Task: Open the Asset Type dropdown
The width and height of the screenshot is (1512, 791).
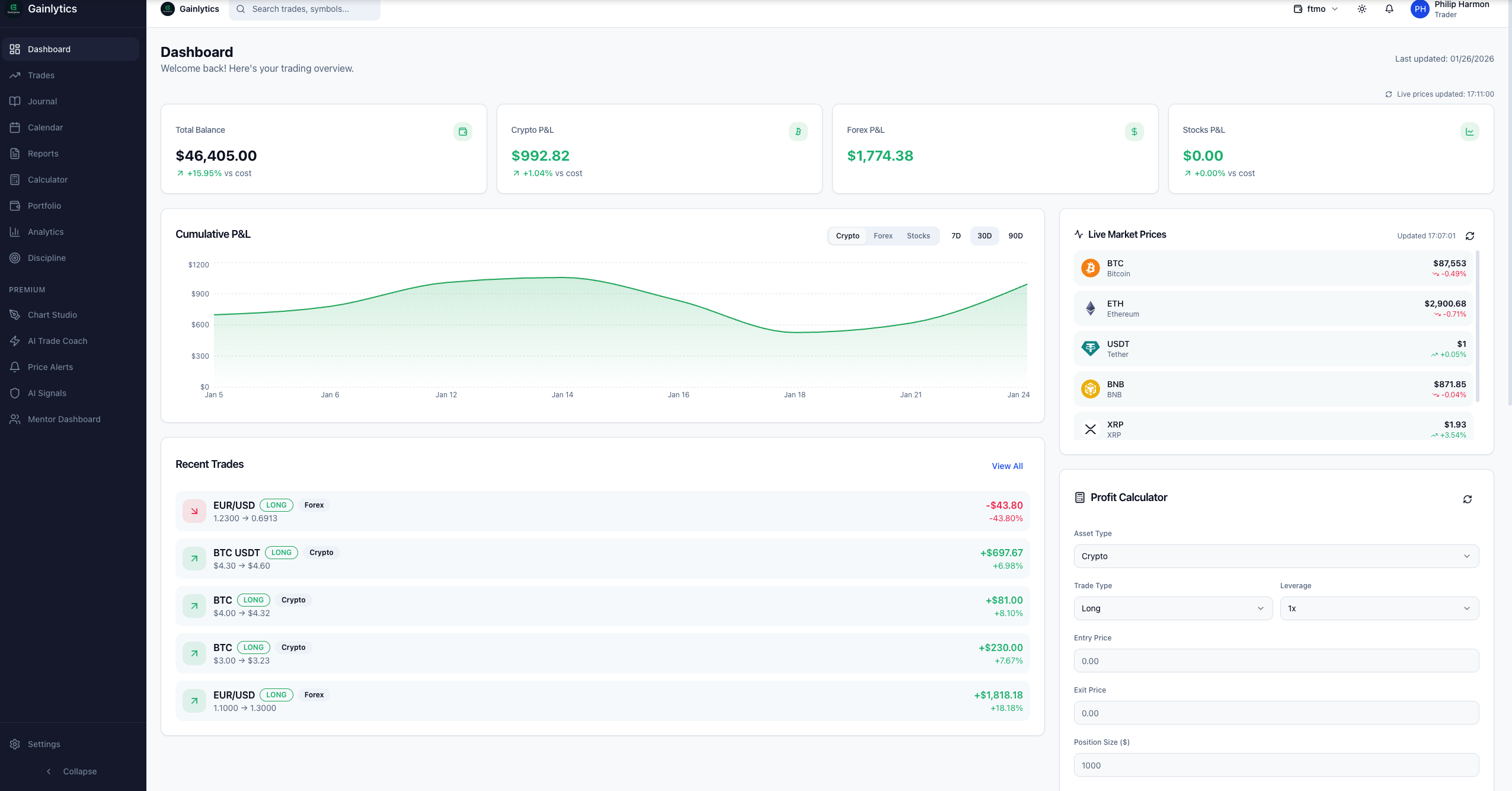Action: [1276, 556]
